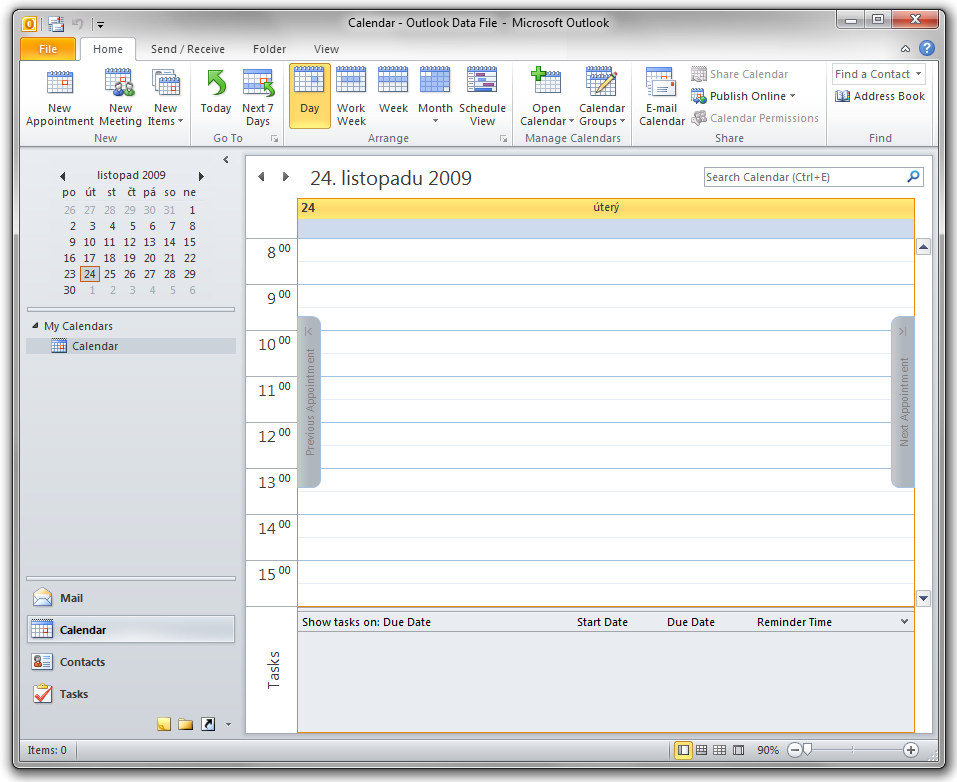Screen dimensions: 957x782
Task: Select Calendar and Tasks view in status bar
Action: pos(702,750)
